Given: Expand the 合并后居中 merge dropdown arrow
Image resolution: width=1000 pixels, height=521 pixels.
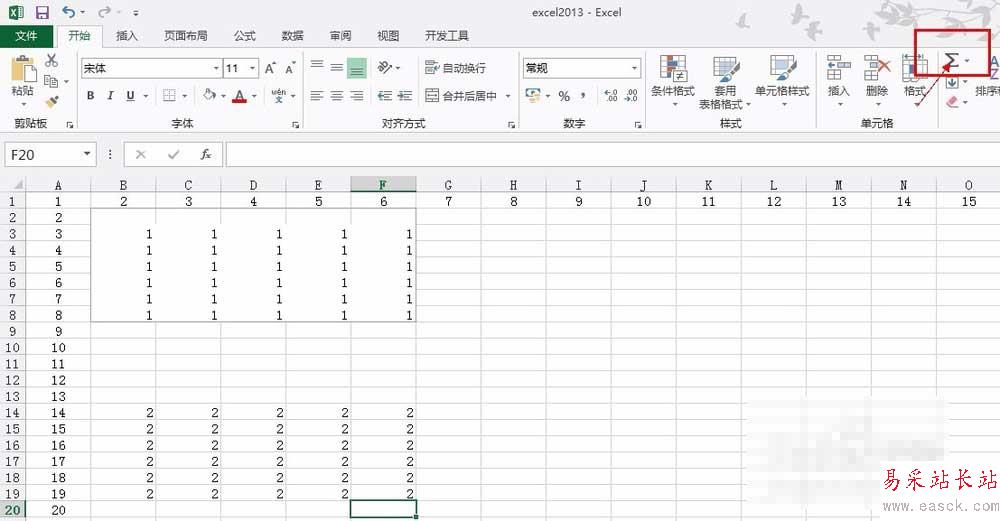Looking at the screenshot, I should tap(508, 96).
